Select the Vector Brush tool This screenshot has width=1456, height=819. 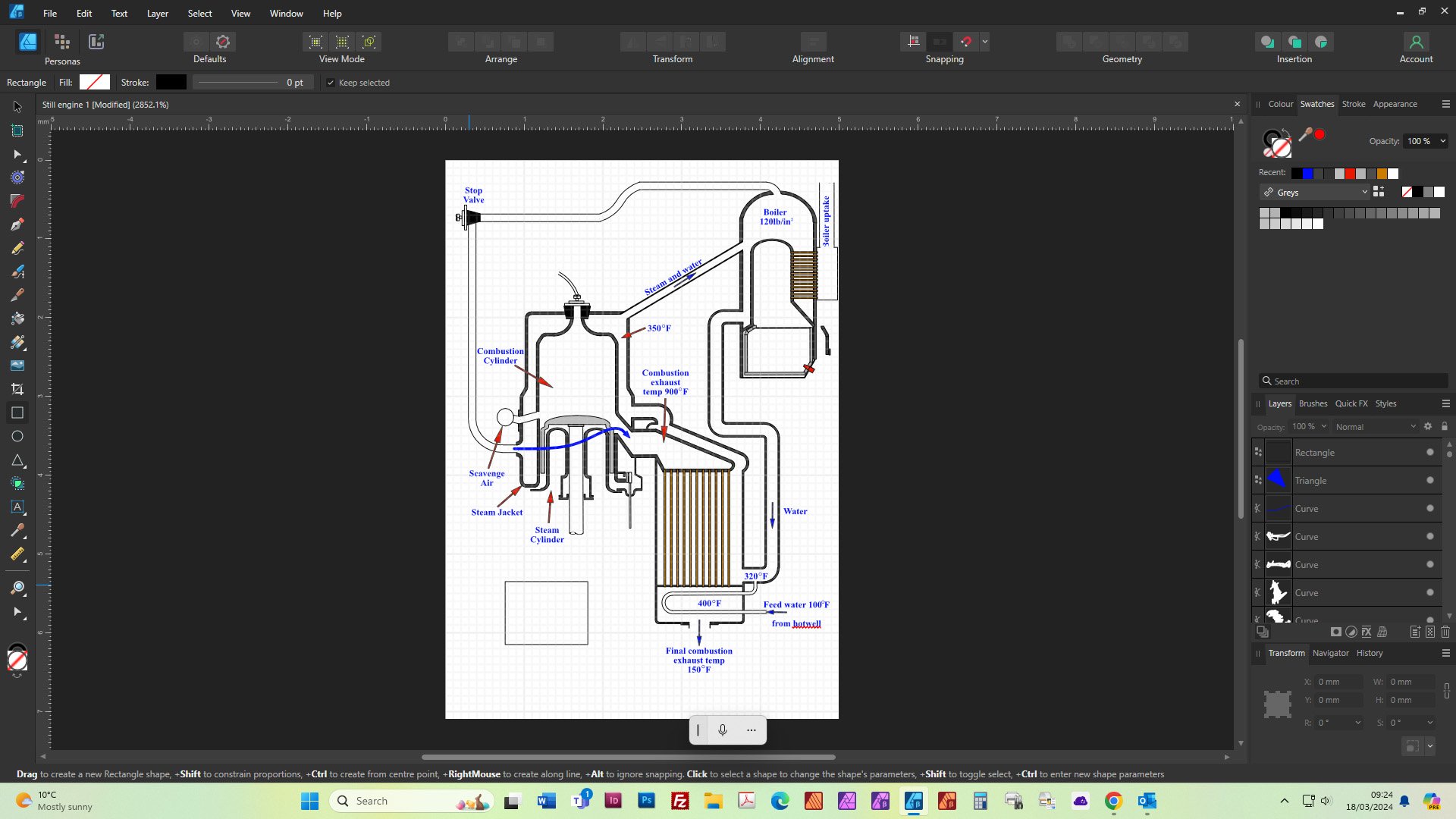point(17,271)
